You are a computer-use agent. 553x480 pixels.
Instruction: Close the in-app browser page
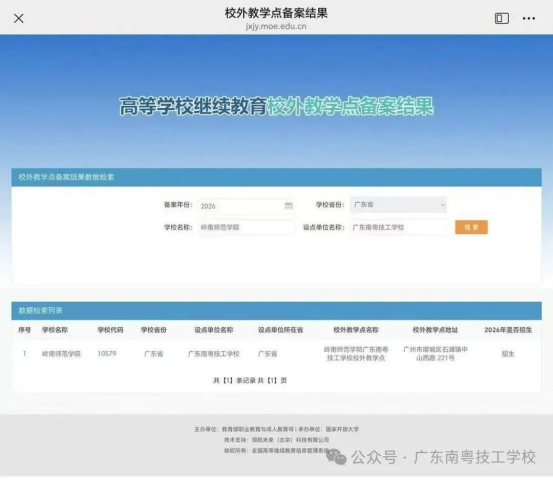click(x=19, y=18)
